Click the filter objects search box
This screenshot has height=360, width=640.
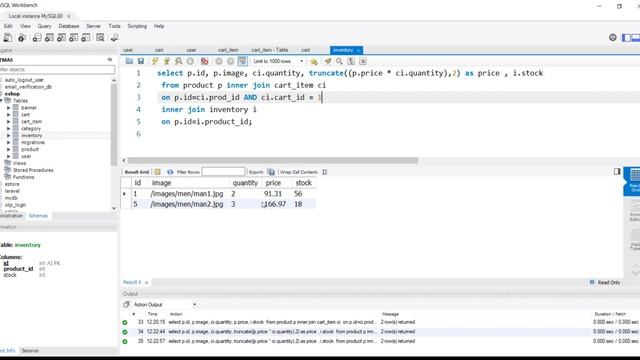[x=57, y=70]
